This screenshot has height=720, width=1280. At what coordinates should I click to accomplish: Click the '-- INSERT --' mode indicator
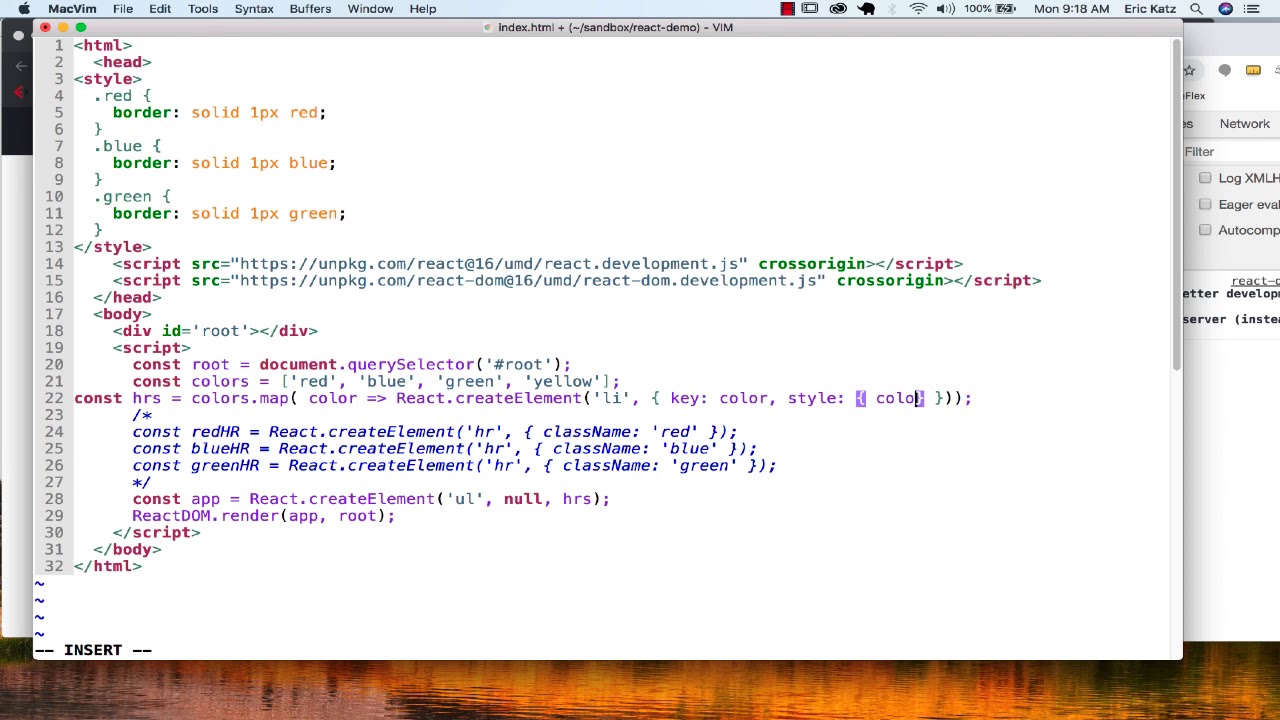point(93,650)
